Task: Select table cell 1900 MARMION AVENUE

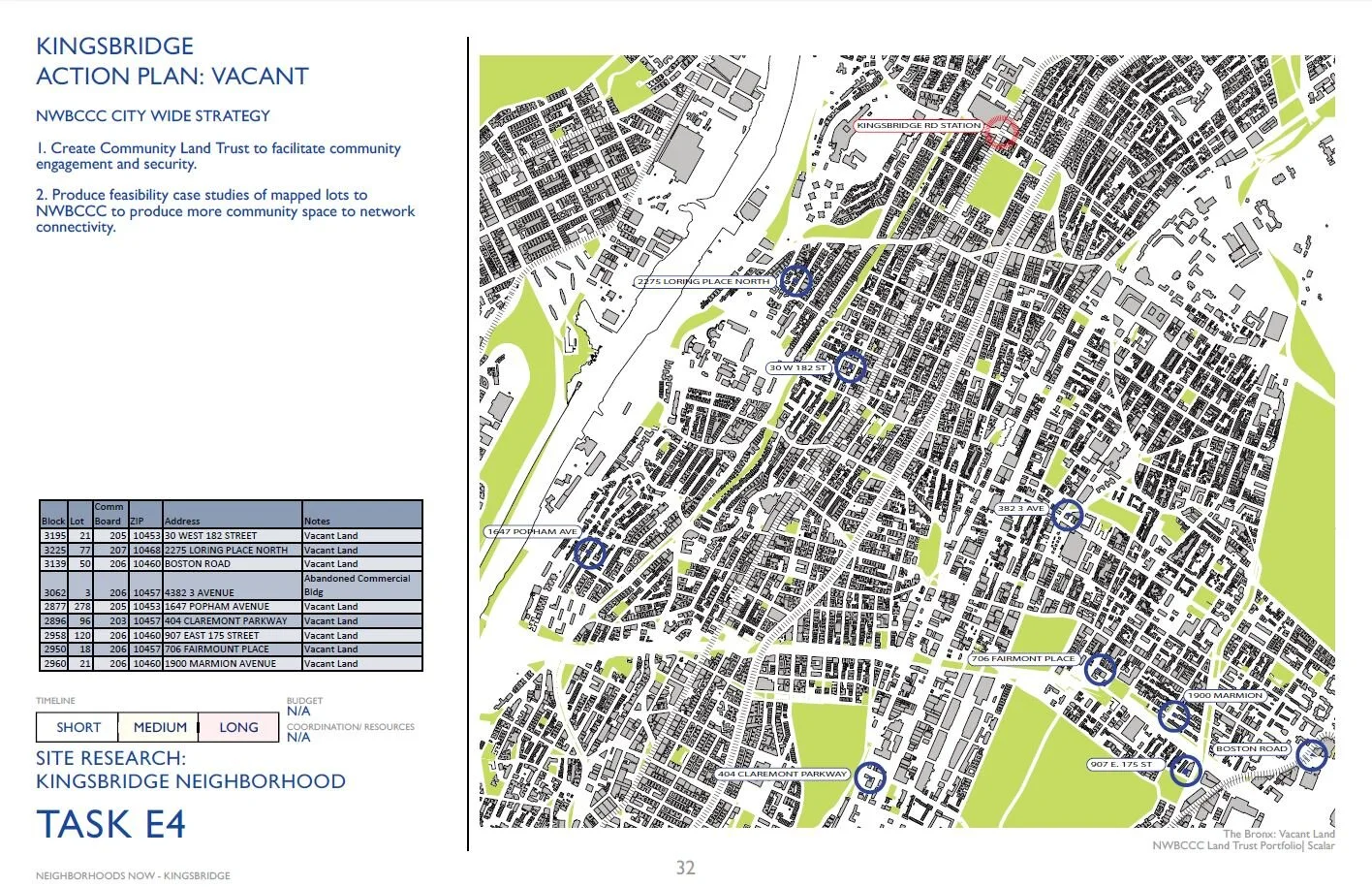Action: [233, 663]
